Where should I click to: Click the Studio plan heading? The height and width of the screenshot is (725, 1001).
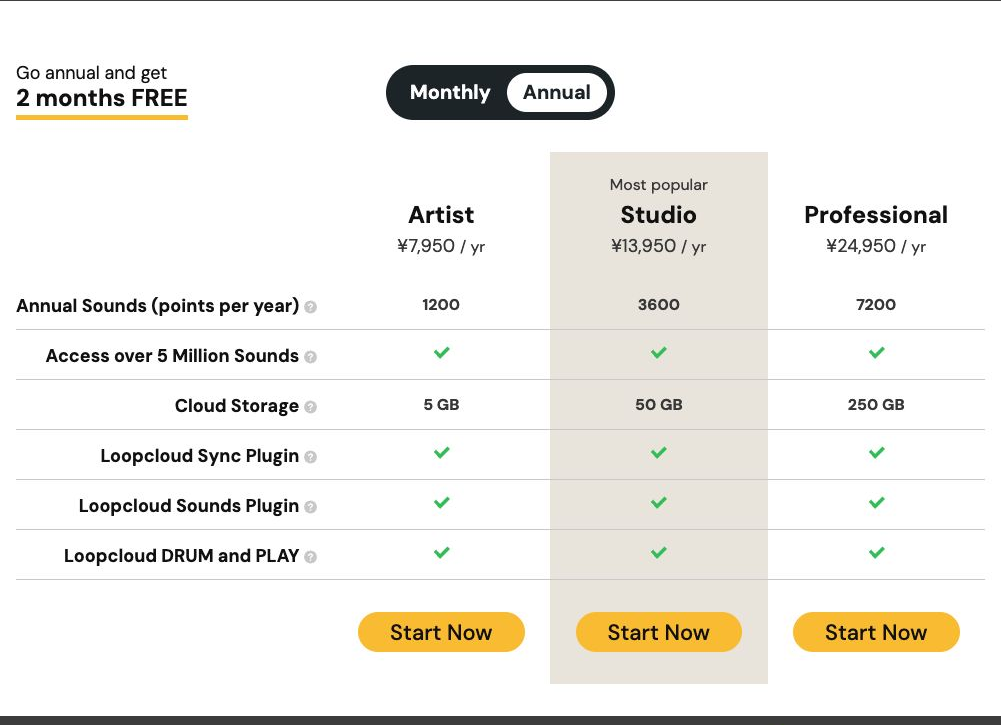[659, 215]
